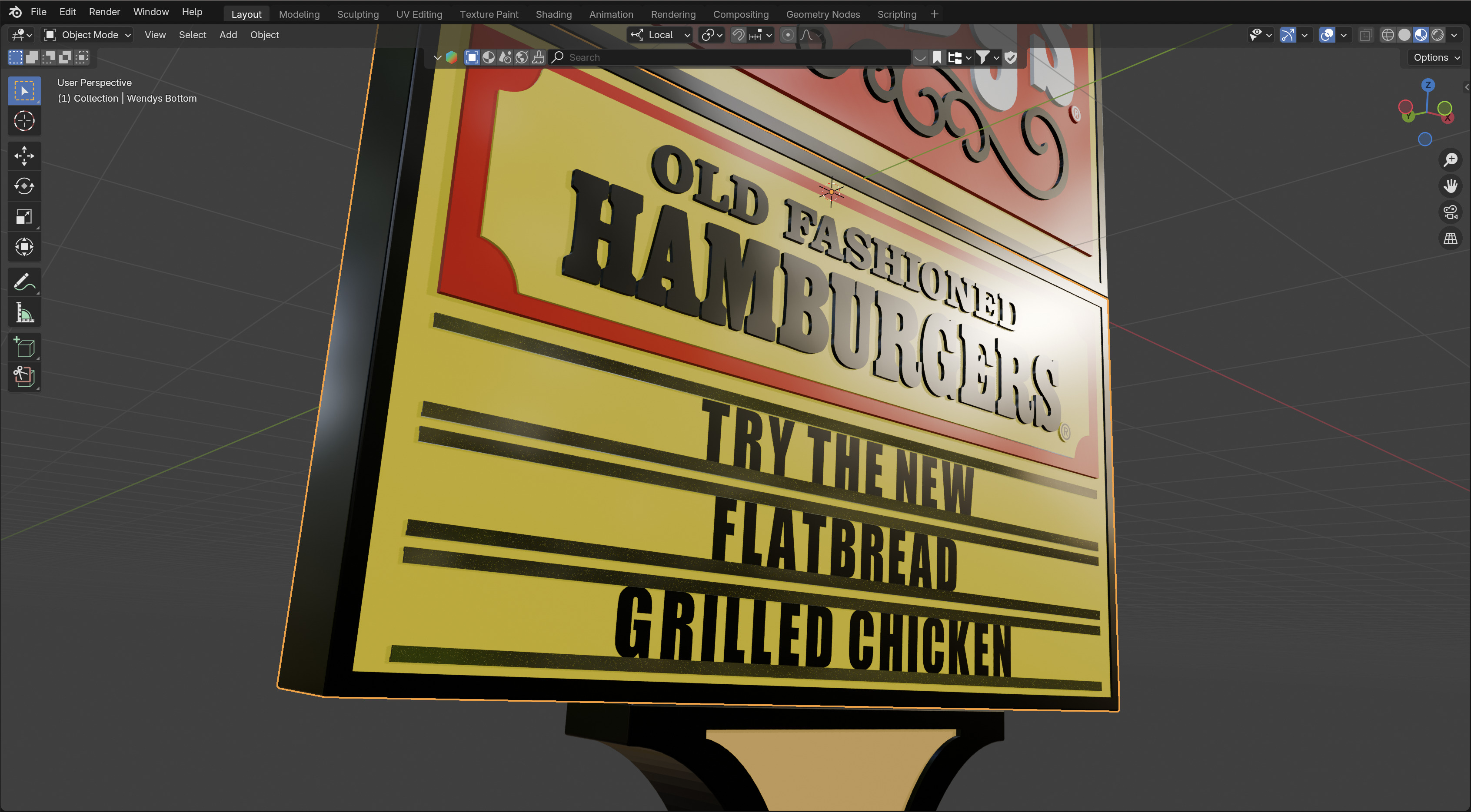Viewport: 1471px width, 812px height.
Task: Select the Select Box tool
Action: point(24,91)
